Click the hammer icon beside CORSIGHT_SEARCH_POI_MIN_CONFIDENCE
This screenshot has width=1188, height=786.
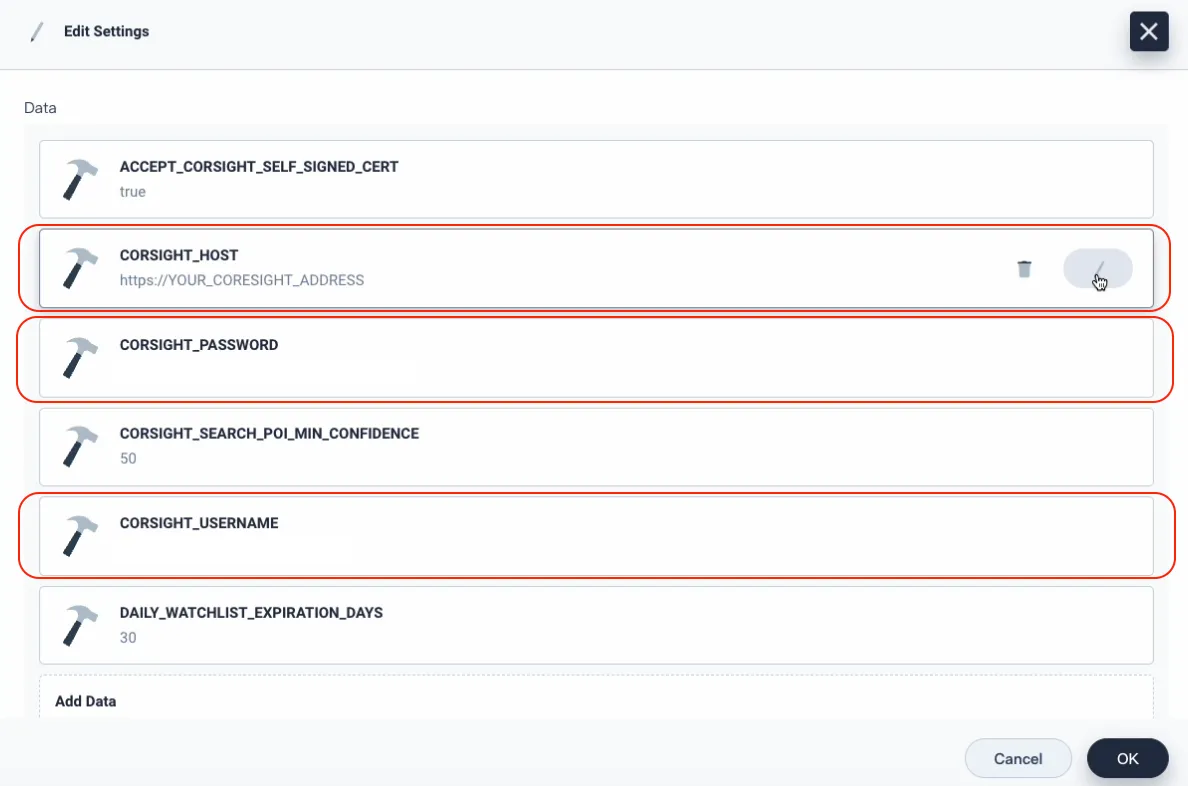[79, 447]
